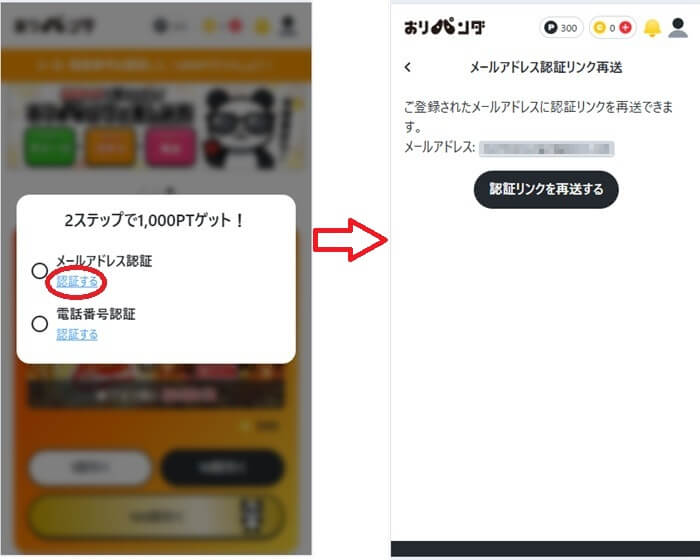Image resolution: width=700 pixels, height=560 pixels.
Task: Tap the red plus add-coins icon
Action: coord(625,28)
